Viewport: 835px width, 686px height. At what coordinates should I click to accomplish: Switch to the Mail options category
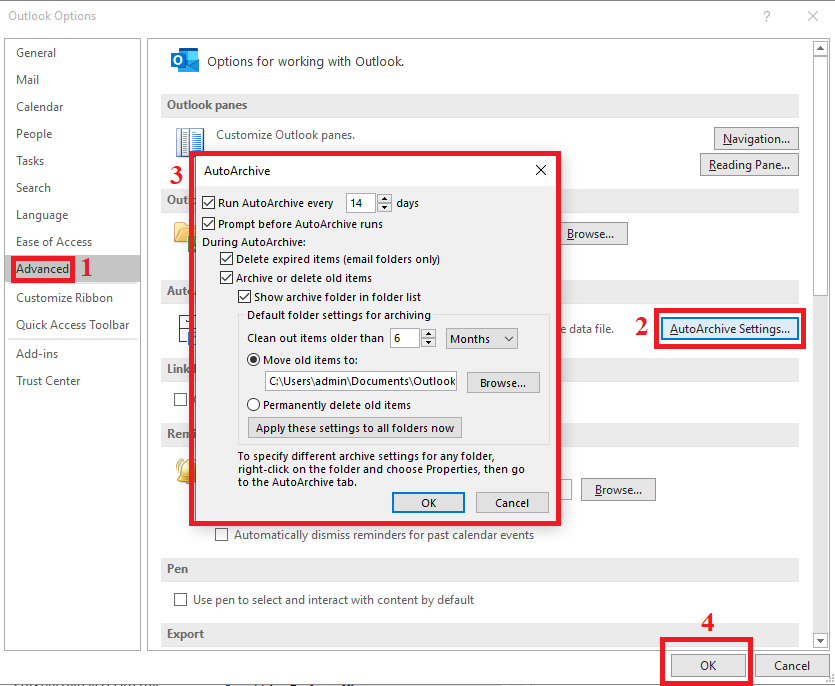tap(28, 80)
